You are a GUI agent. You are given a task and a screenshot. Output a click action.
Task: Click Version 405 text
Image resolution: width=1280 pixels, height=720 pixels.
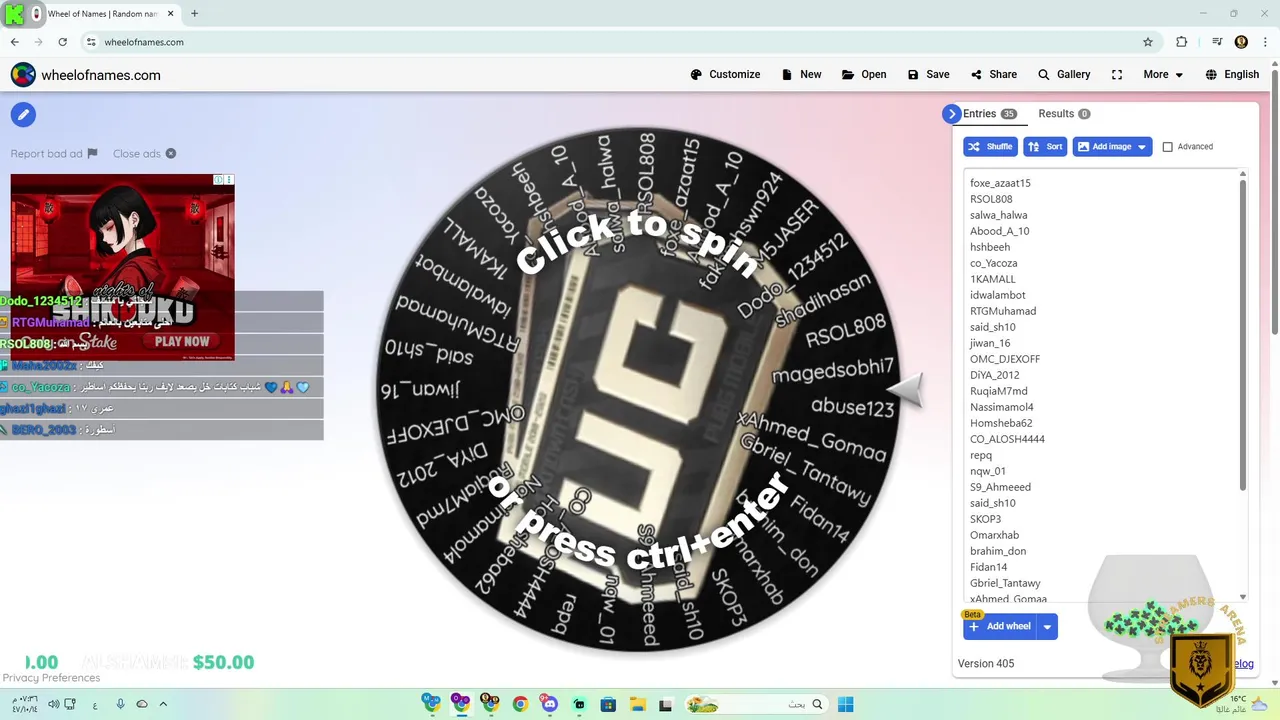pos(985,664)
